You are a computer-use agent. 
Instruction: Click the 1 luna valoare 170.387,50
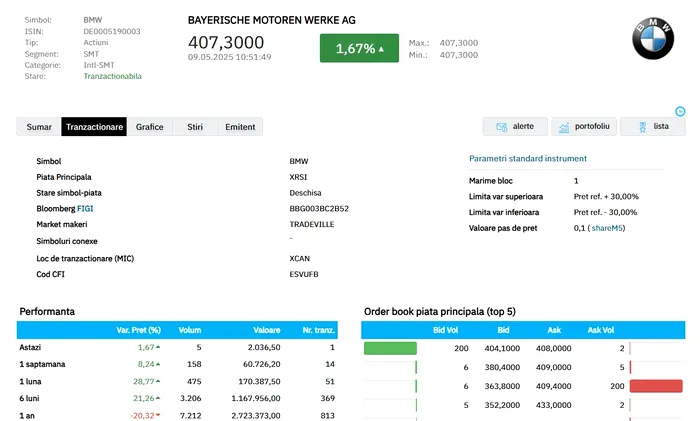259,381
